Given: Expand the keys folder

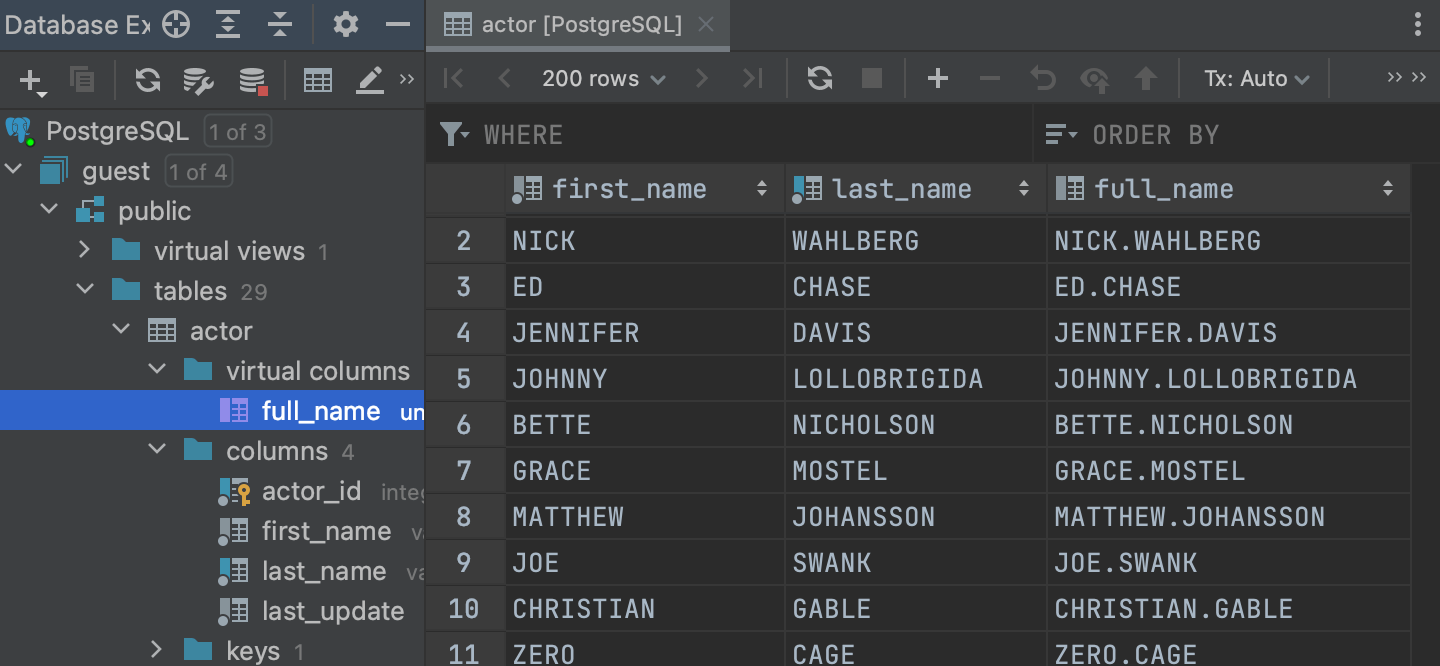Looking at the screenshot, I should click(x=156, y=650).
